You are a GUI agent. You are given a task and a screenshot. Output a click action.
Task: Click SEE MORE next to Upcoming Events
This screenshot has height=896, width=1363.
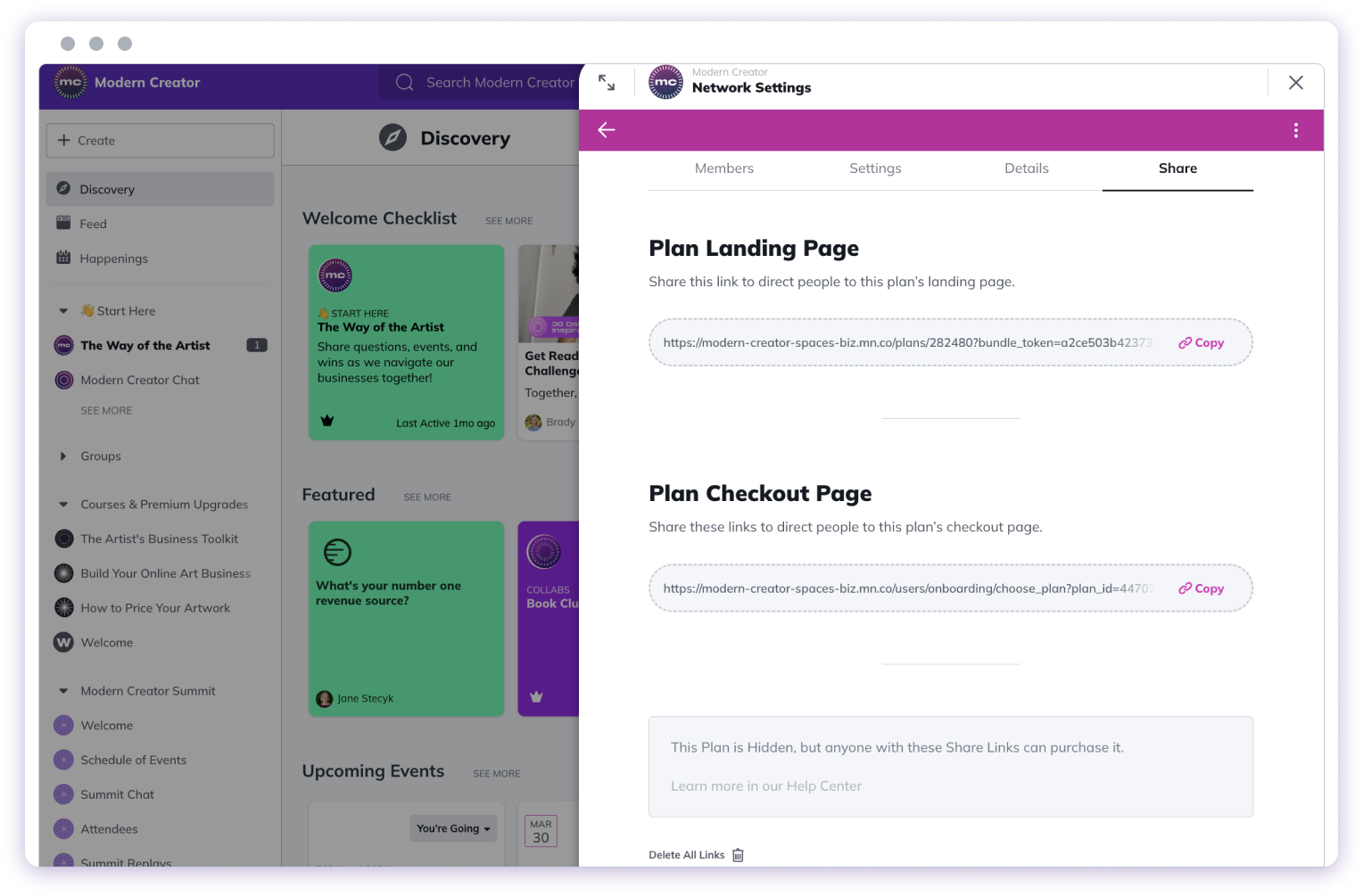point(497,774)
